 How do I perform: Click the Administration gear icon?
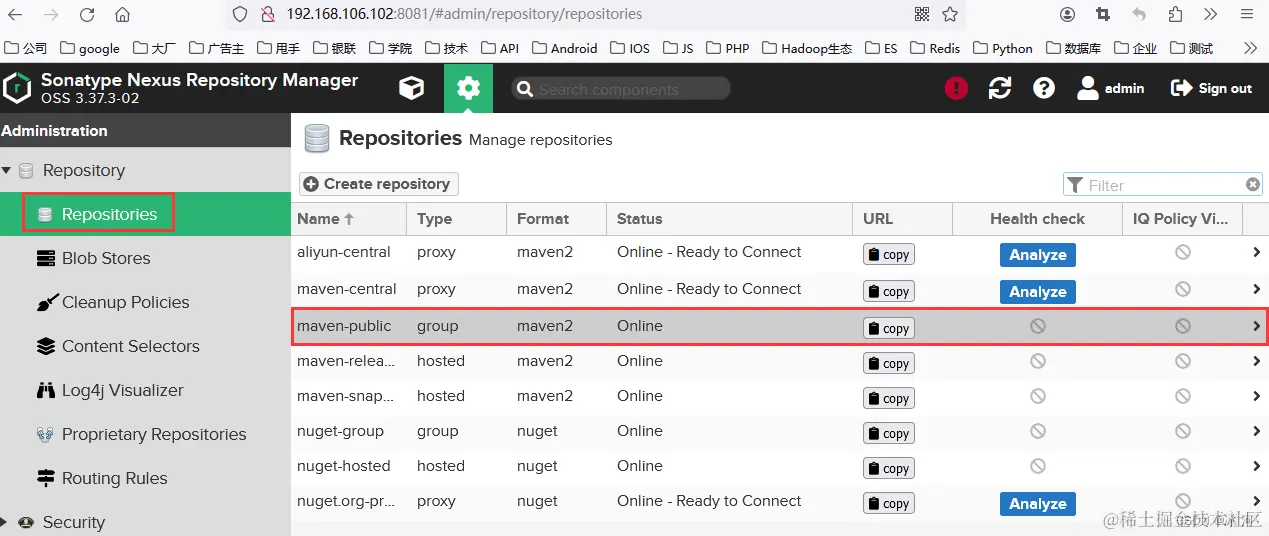468,88
